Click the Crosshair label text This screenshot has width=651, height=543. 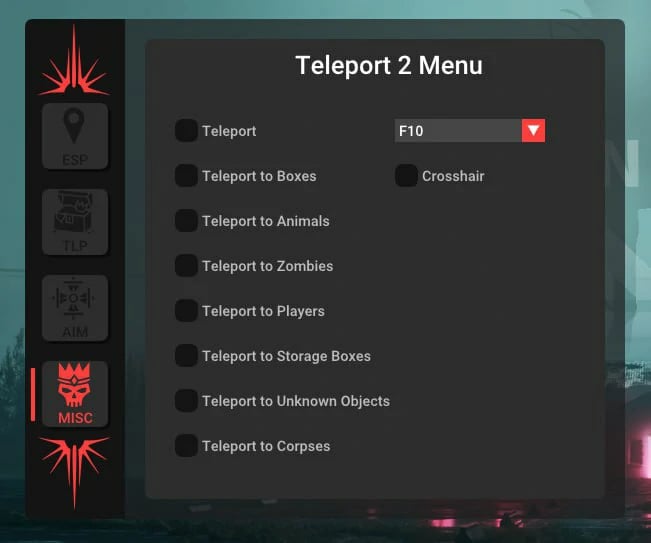click(x=453, y=176)
